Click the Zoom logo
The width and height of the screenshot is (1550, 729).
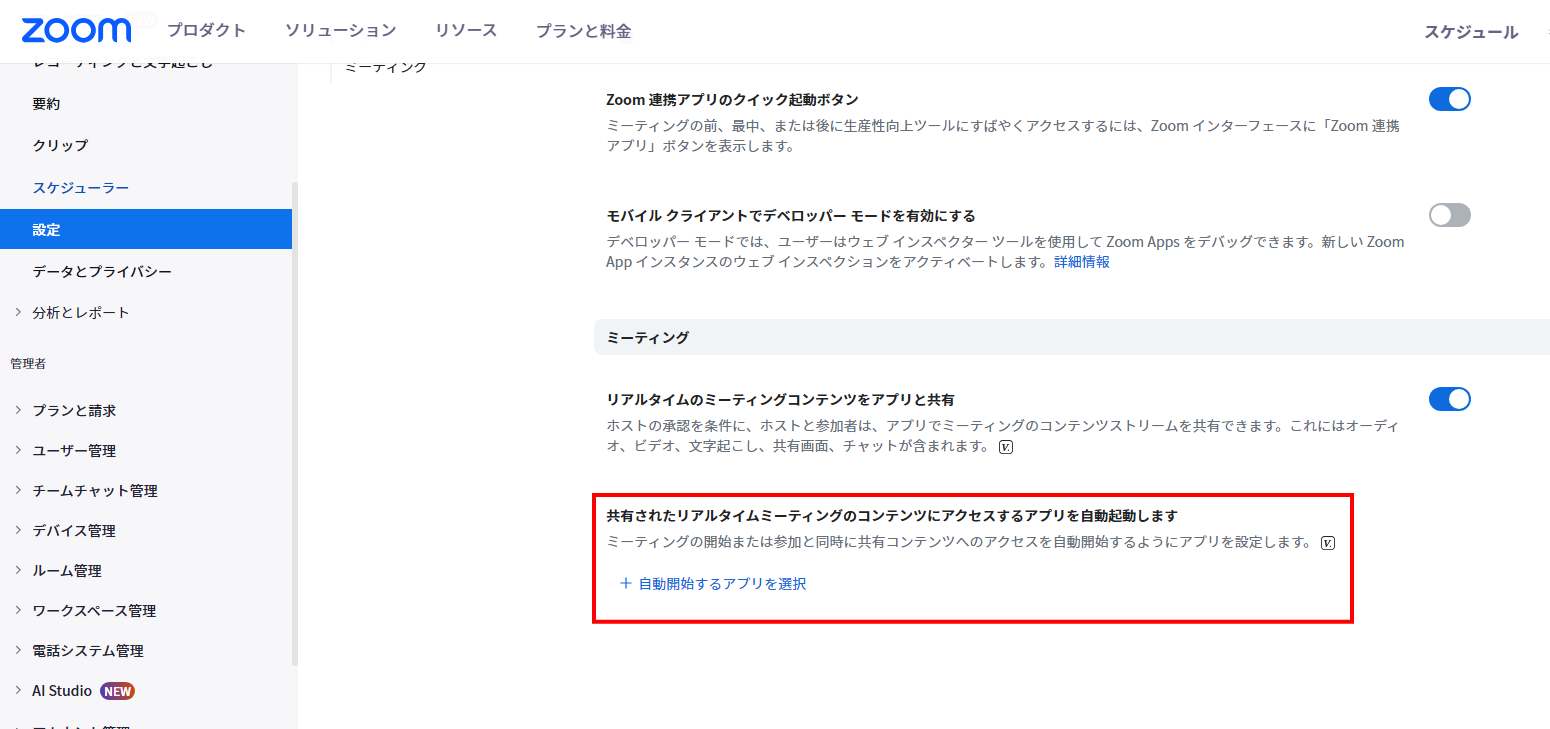coord(76,31)
